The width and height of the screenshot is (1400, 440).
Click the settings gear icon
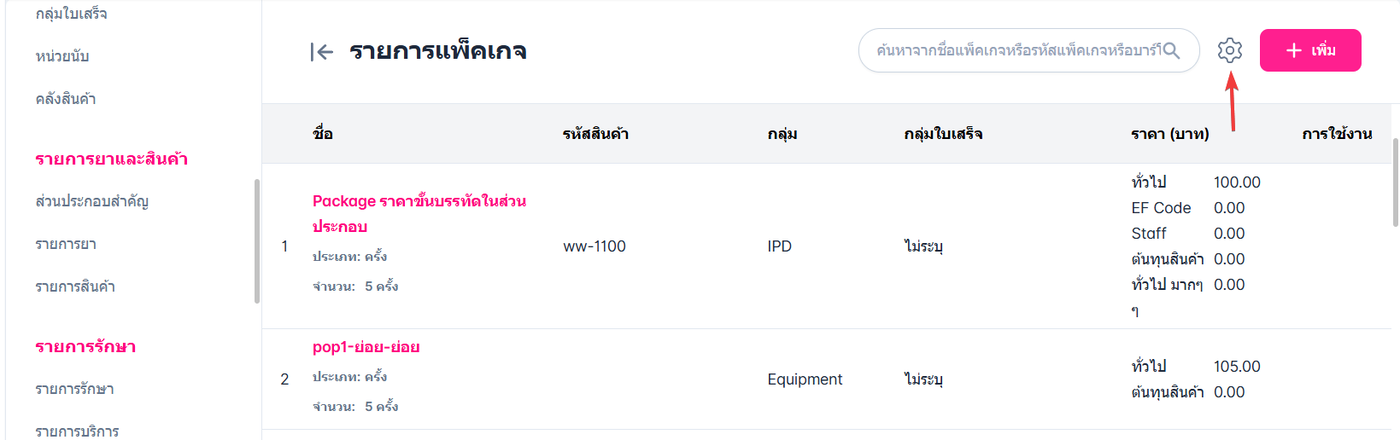1230,50
